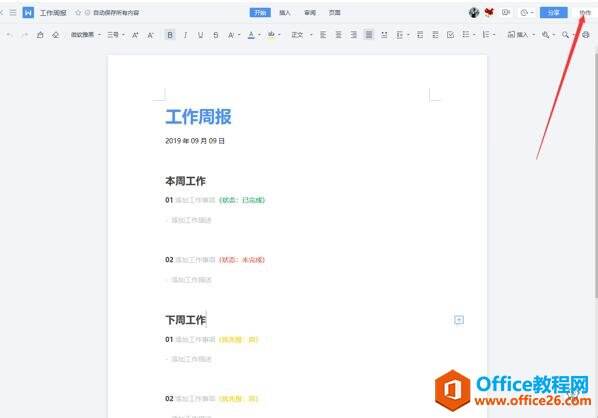The image size is (598, 418).
Task: Click the plus comment icon beside 下周工作
Action: (x=459, y=320)
